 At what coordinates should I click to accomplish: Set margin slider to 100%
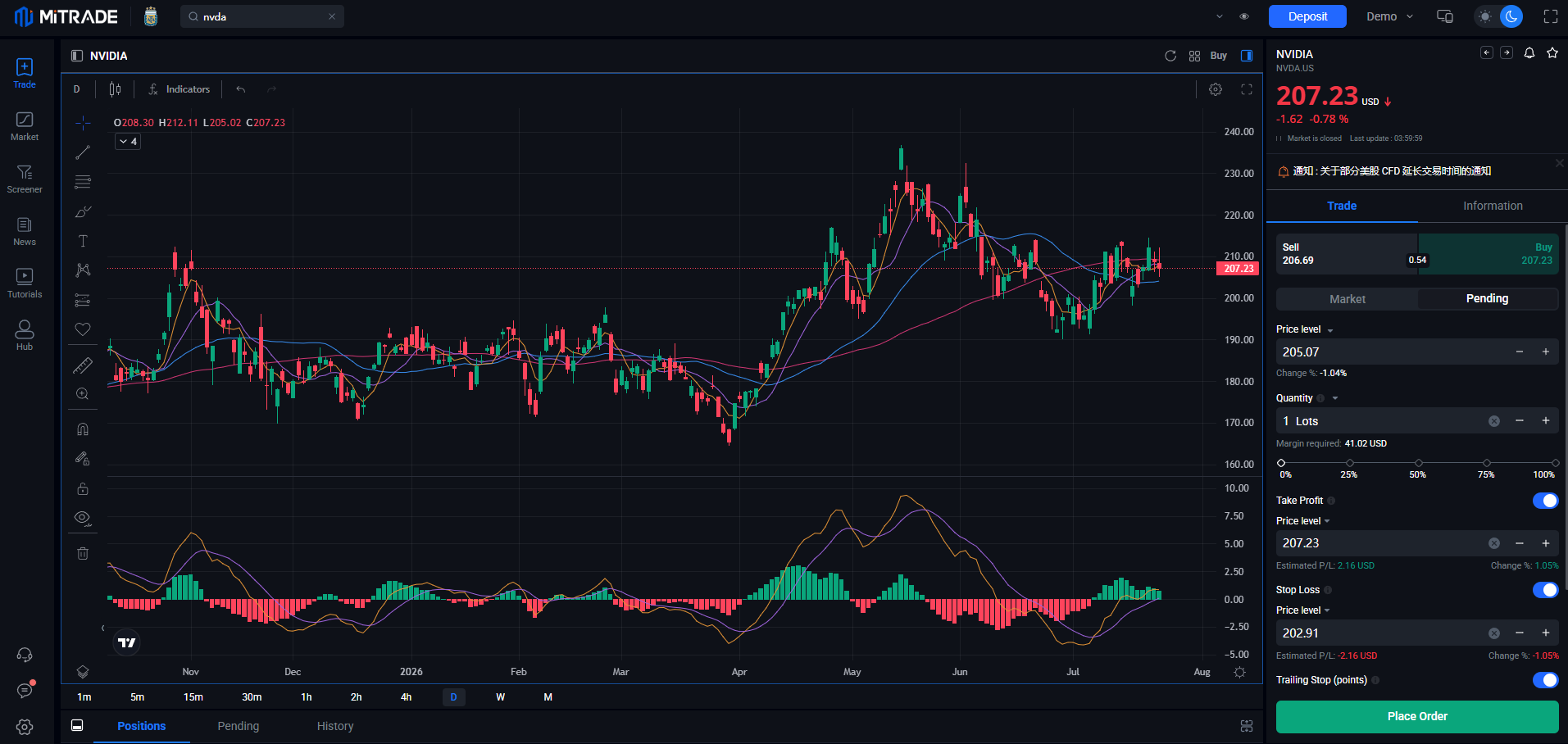(1554, 463)
